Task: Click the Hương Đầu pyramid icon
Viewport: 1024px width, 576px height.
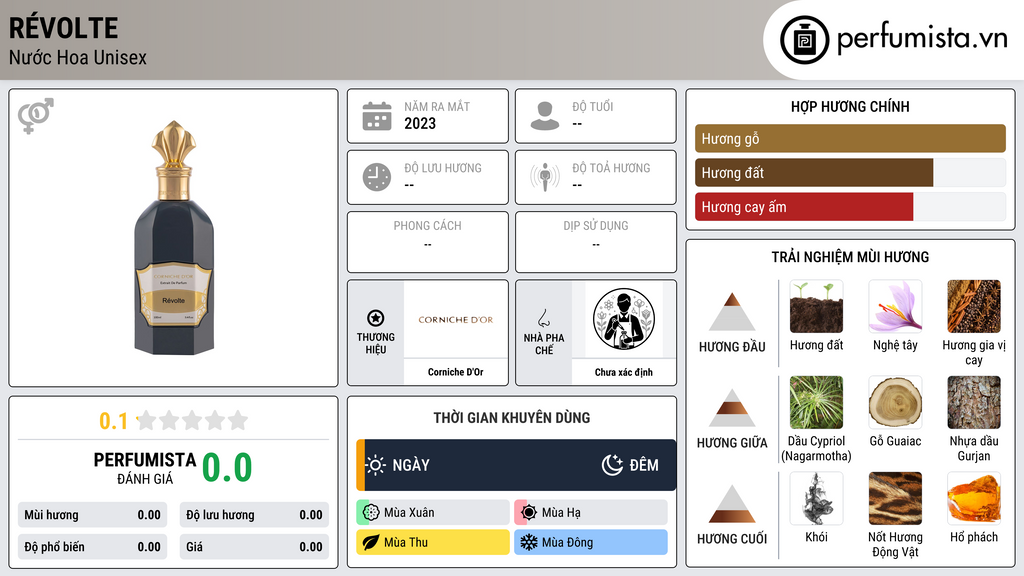Action: [x=732, y=312]
